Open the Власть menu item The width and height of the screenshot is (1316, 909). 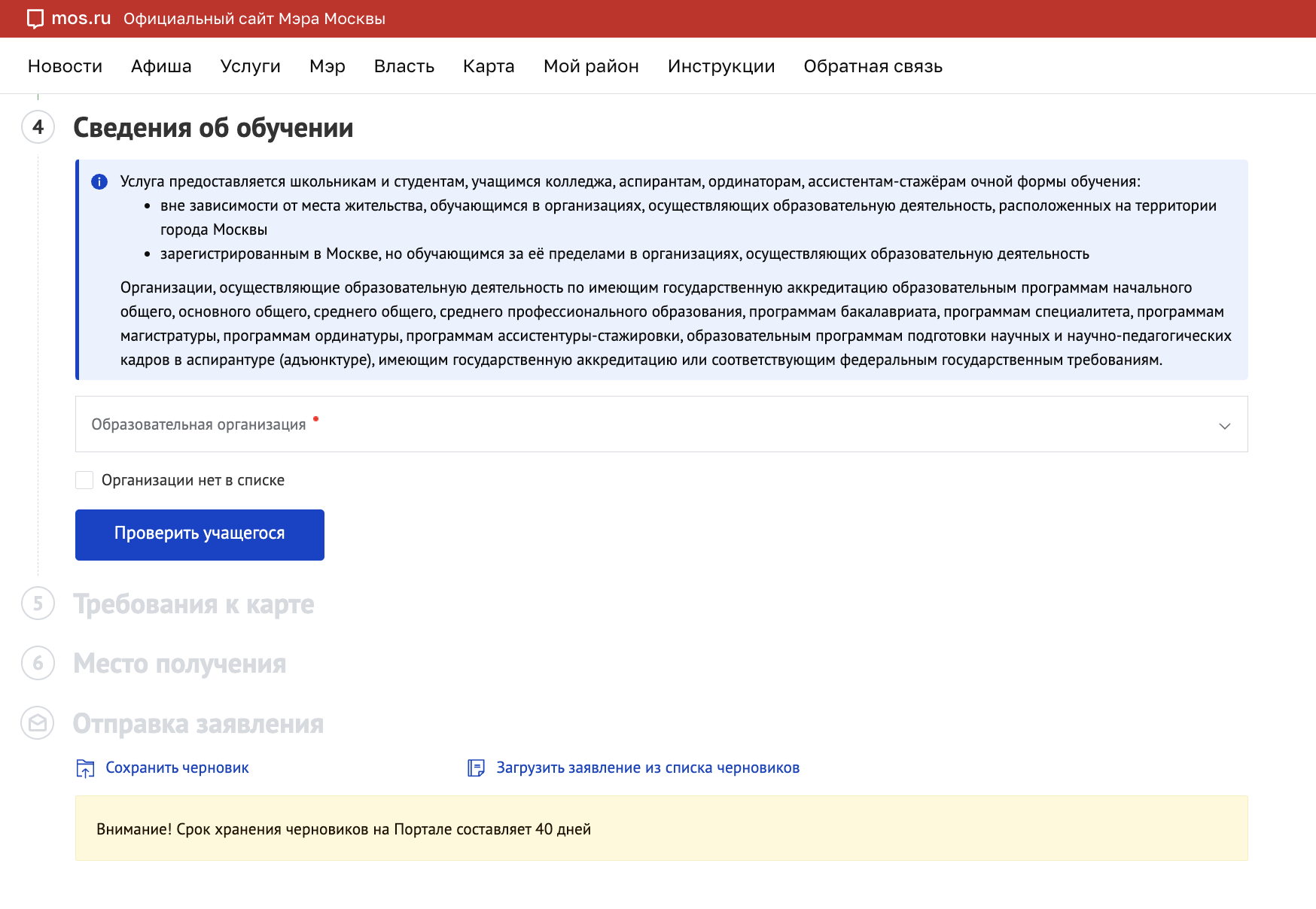coord(404,66)
